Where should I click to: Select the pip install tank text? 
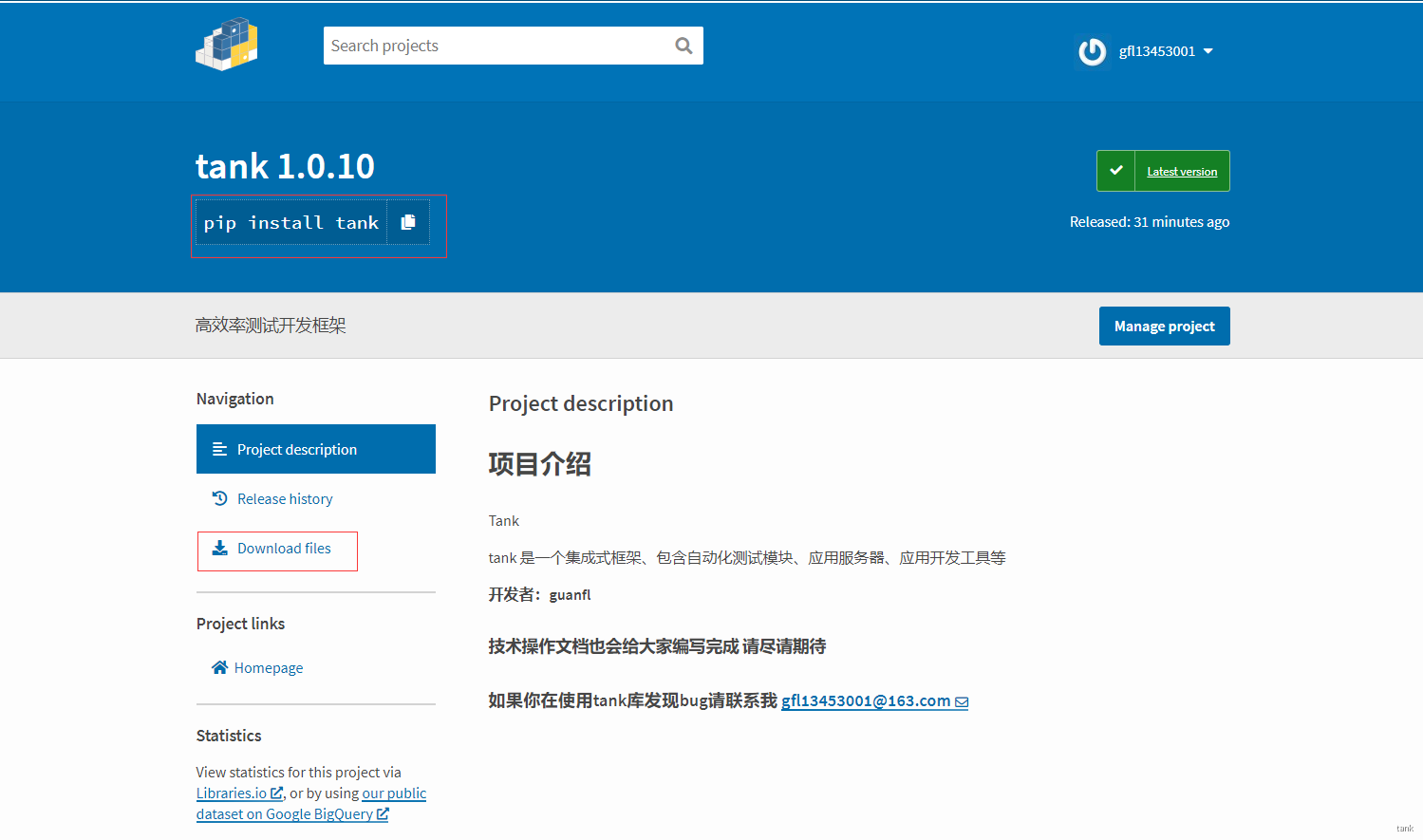(291, 222)
